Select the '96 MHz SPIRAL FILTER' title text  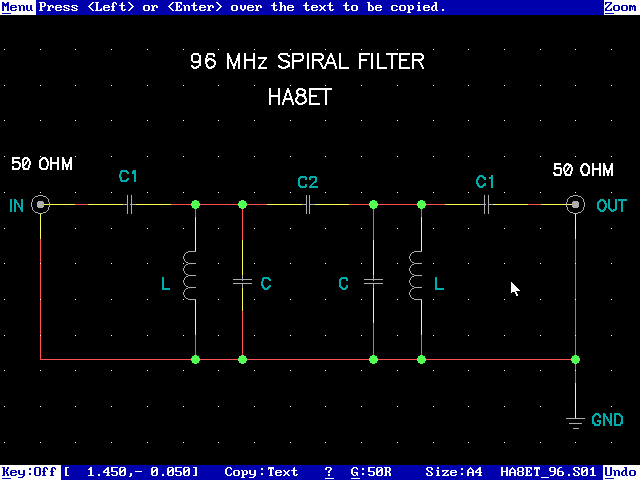tap(307, 62)
